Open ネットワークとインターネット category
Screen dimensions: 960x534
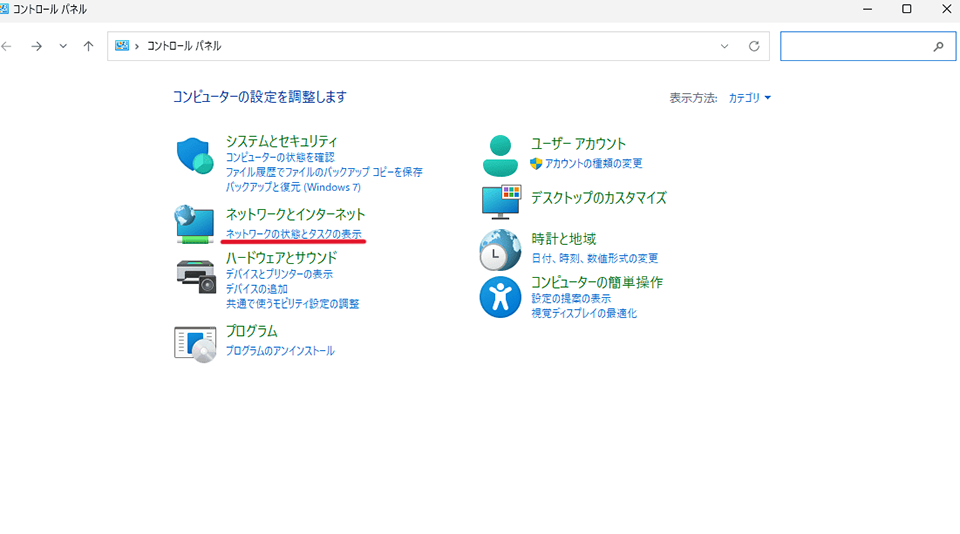pos(295,214)
